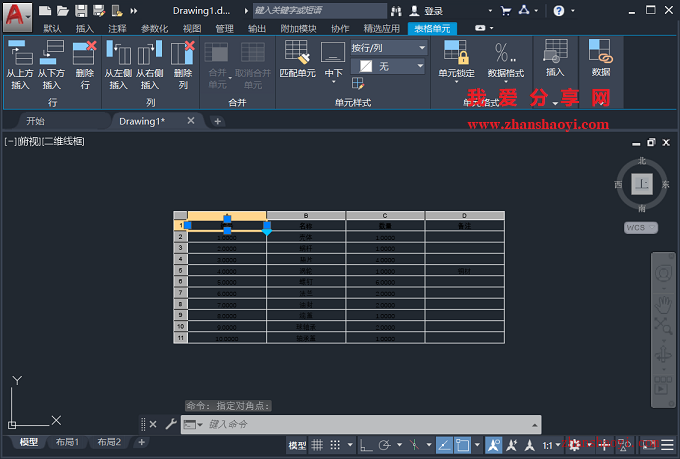The height and width of the screenshot is (459, 680).
Task: Click the 数据 link data panel button
Action: pyautogui.click(x=601, y=59)
